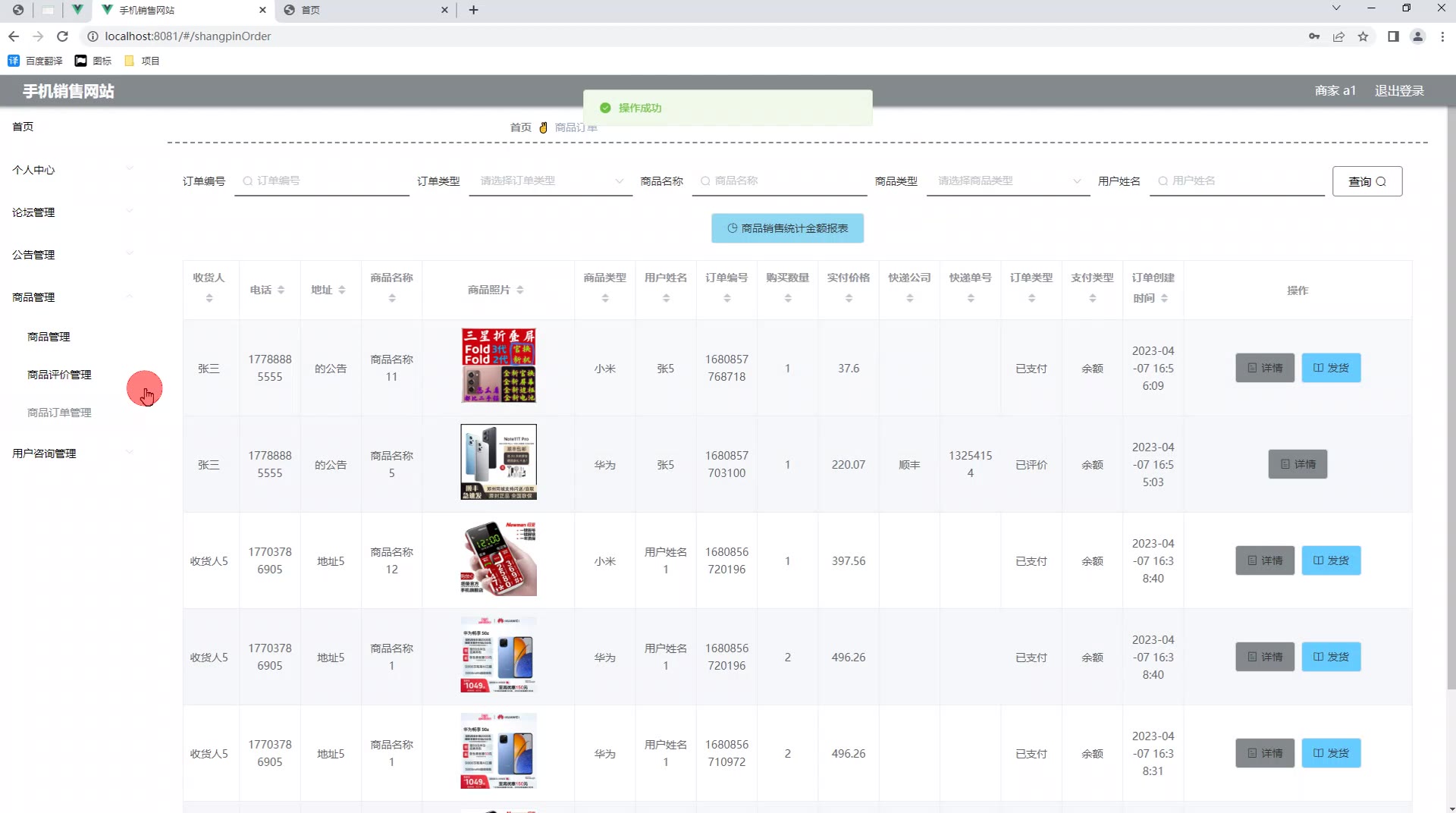Open the 订单类型 dropdown selector
Viewport: 1456px width, 813px height.
[x=551, y=181]
